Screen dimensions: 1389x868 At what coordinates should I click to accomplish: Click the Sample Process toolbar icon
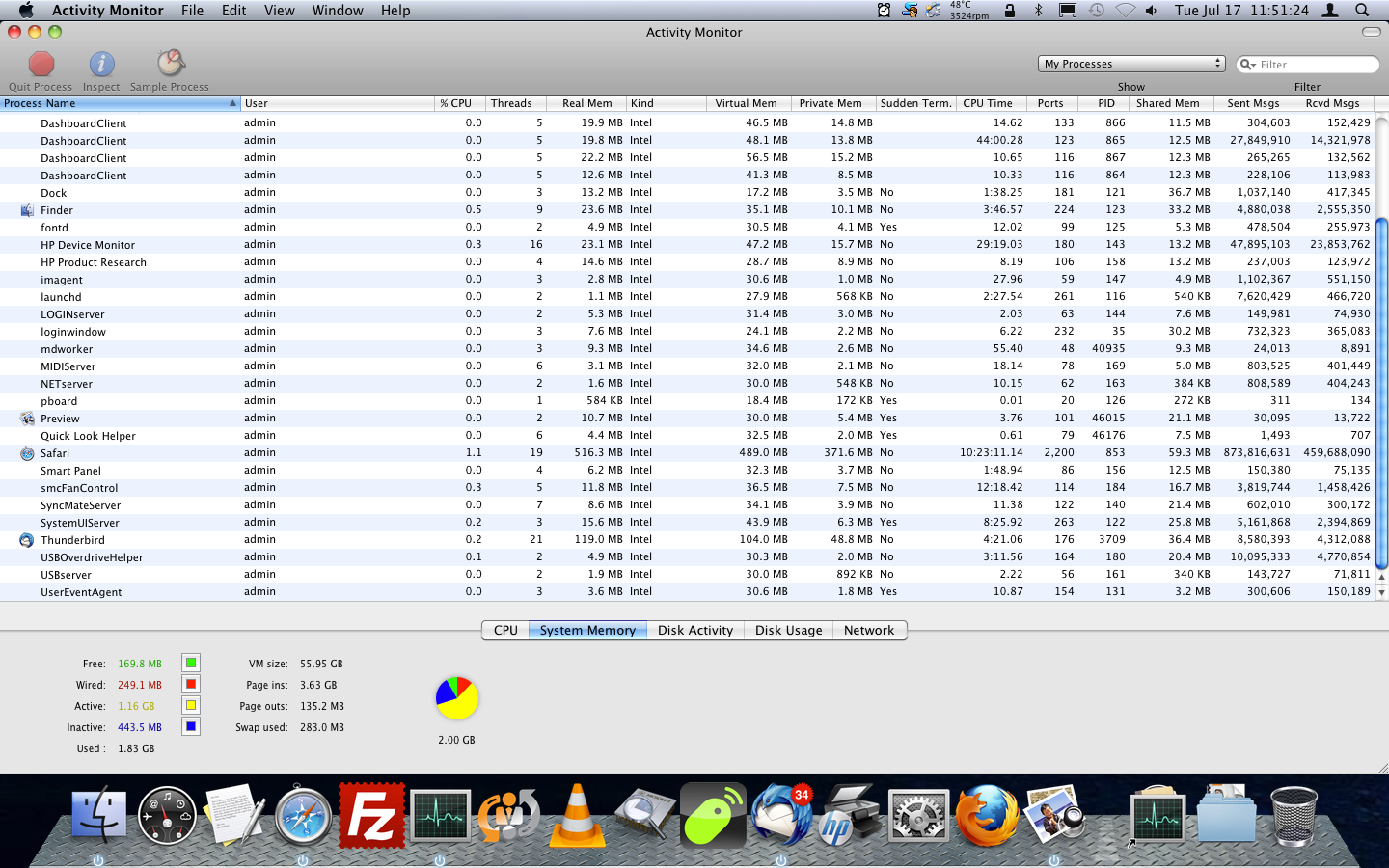(x=171, y=64)
